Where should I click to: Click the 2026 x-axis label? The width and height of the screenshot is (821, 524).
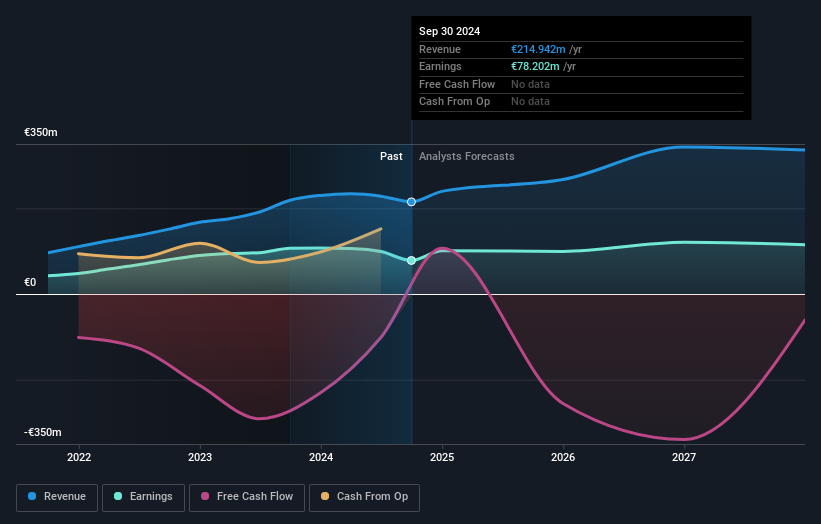tap(563, 458)
